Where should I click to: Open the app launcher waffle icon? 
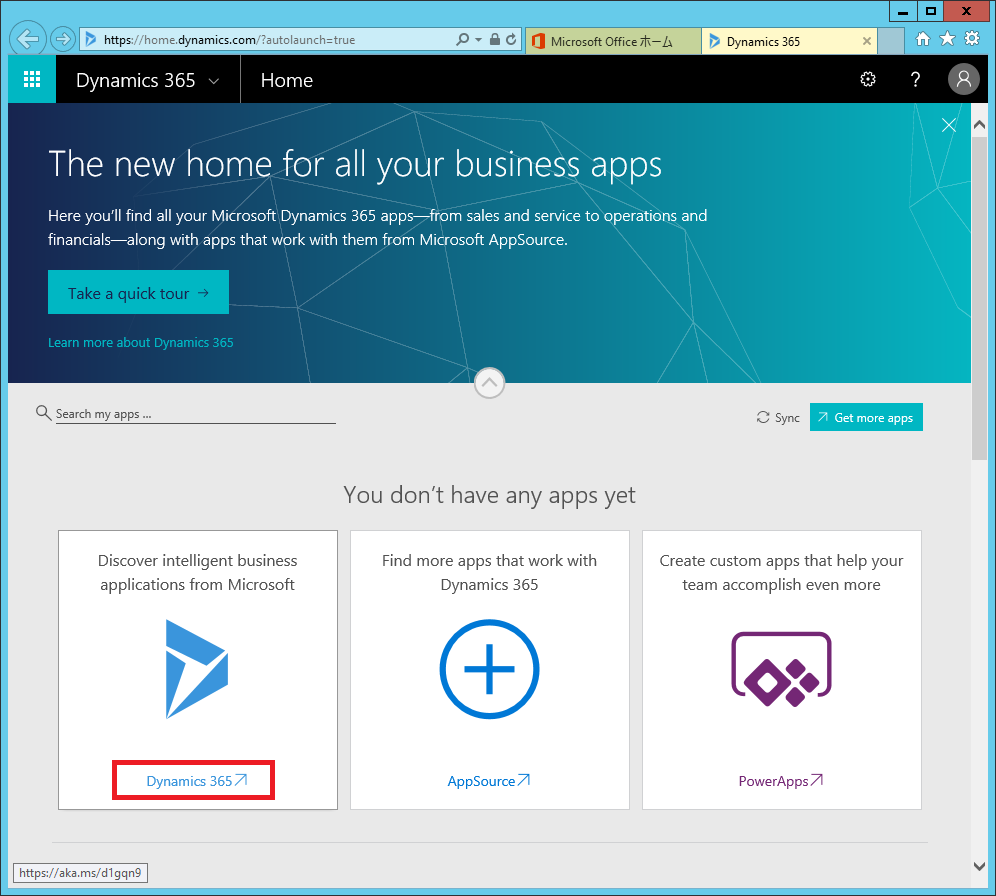[x=32, y=79]
